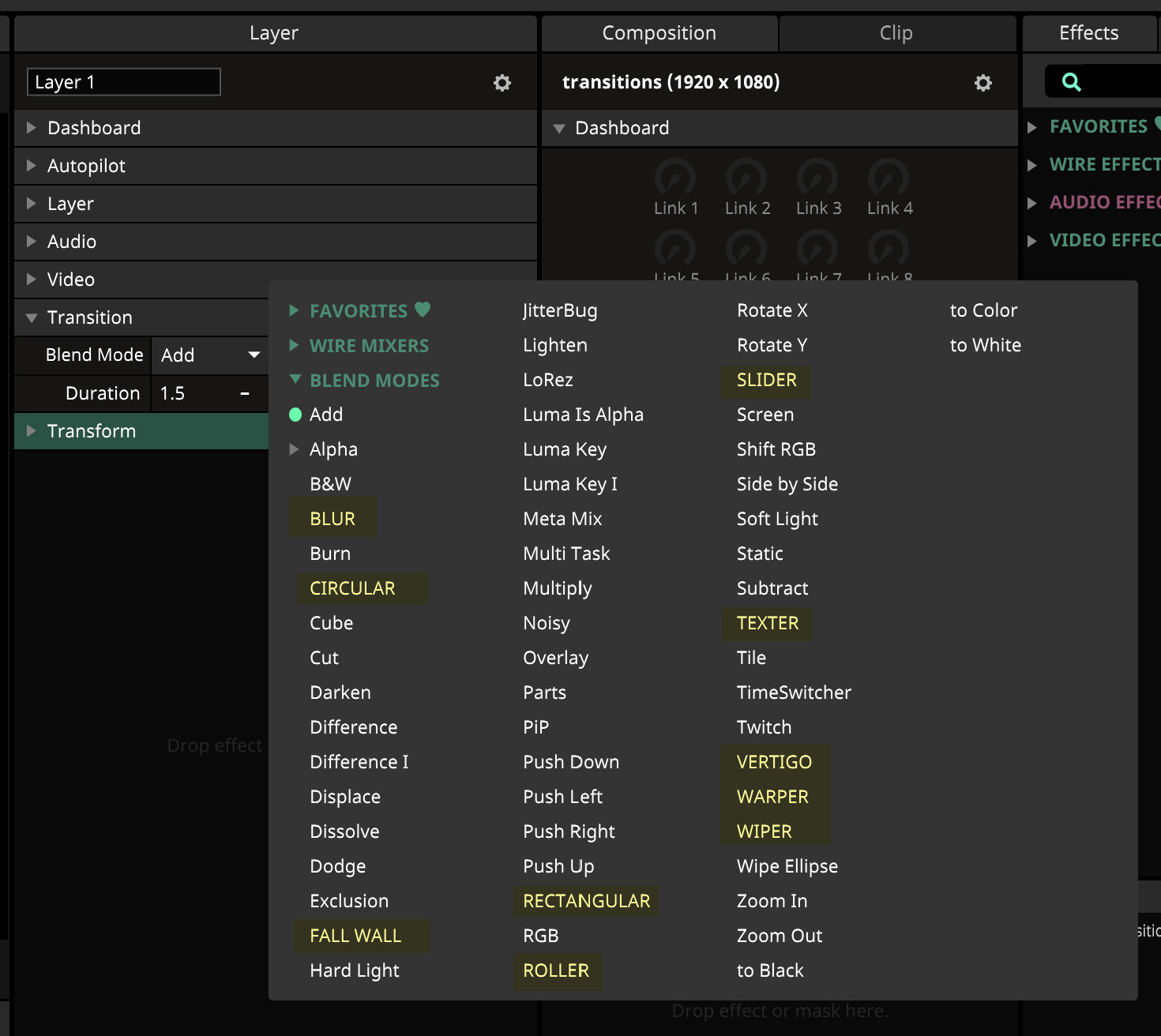Image resolution: width=1161 pixels, height=1036 pixels.
Task: Choose the Multiply blend mode
Action: click(557, 588)
